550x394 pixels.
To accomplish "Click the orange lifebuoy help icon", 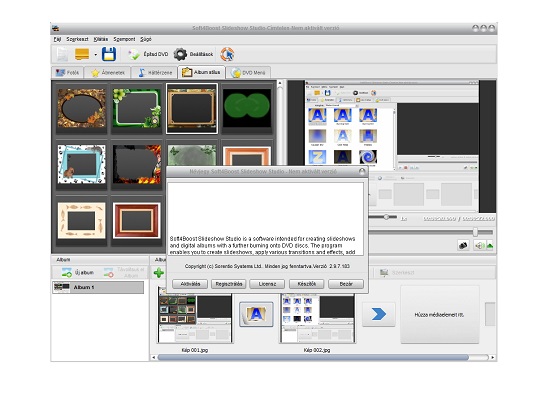I will click(227, 54).
